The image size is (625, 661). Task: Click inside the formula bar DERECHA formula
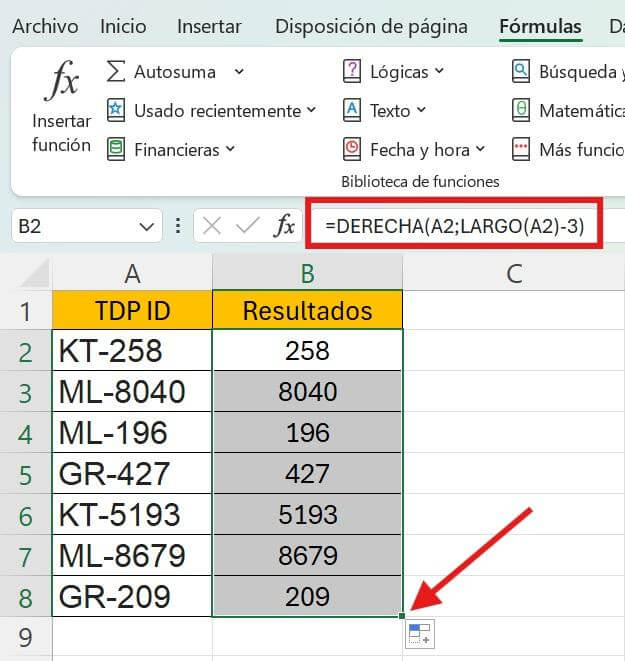click(454, 226)
